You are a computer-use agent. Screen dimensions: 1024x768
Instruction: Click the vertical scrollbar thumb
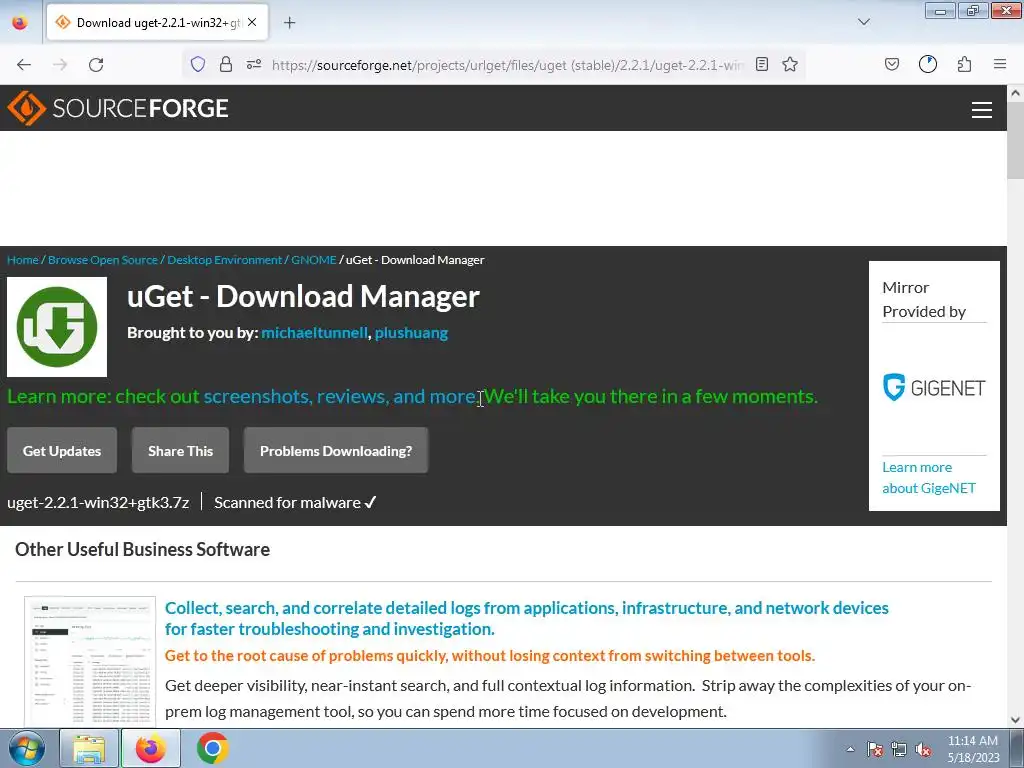coord(1015,140)
